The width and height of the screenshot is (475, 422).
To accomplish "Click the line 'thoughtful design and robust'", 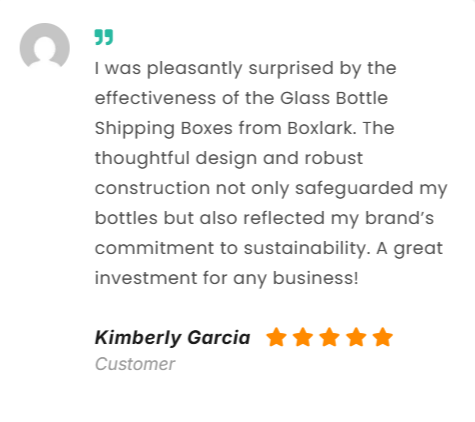I will coord(229,158).
